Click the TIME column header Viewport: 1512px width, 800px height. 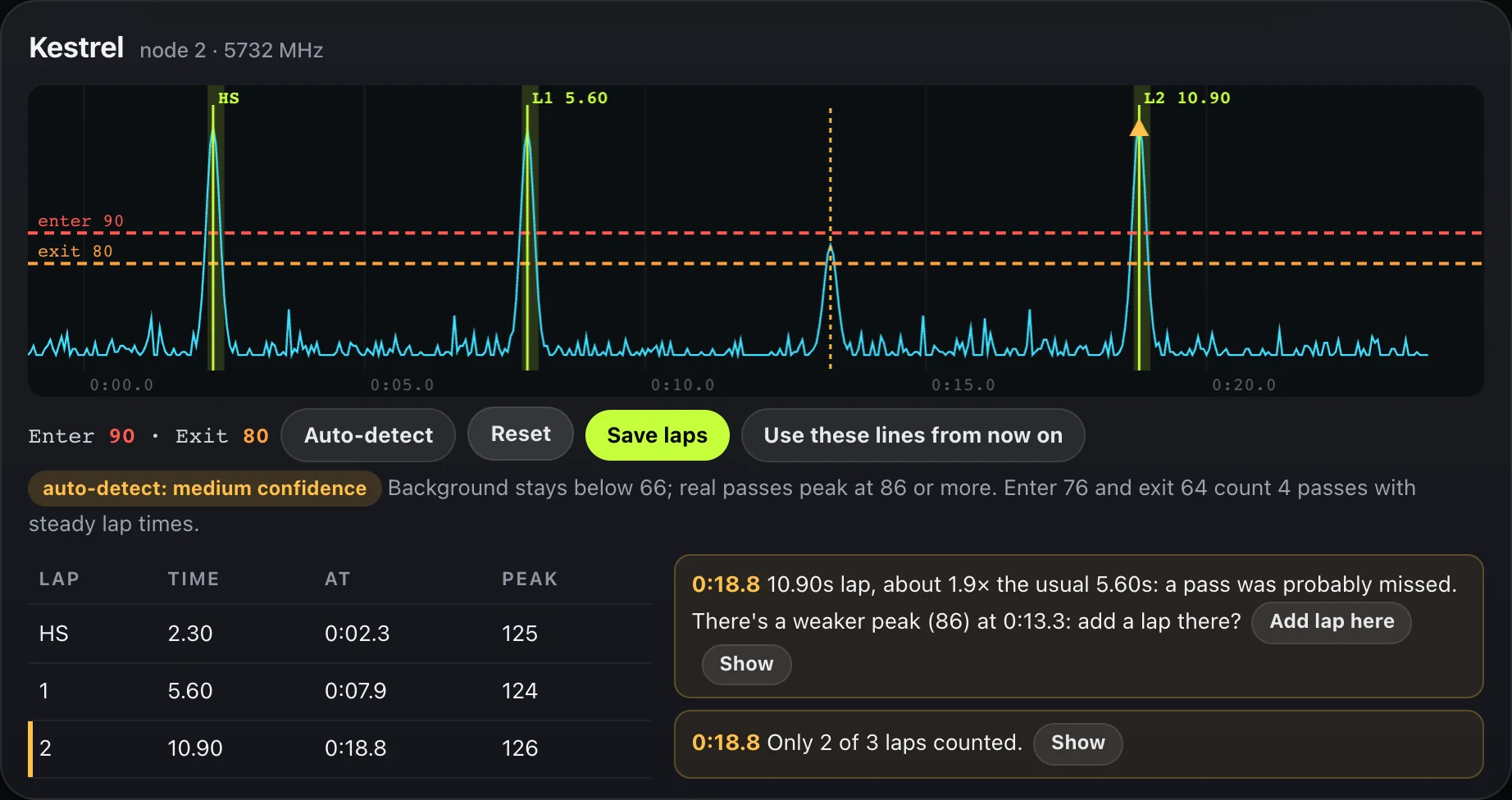coord(194,579)
